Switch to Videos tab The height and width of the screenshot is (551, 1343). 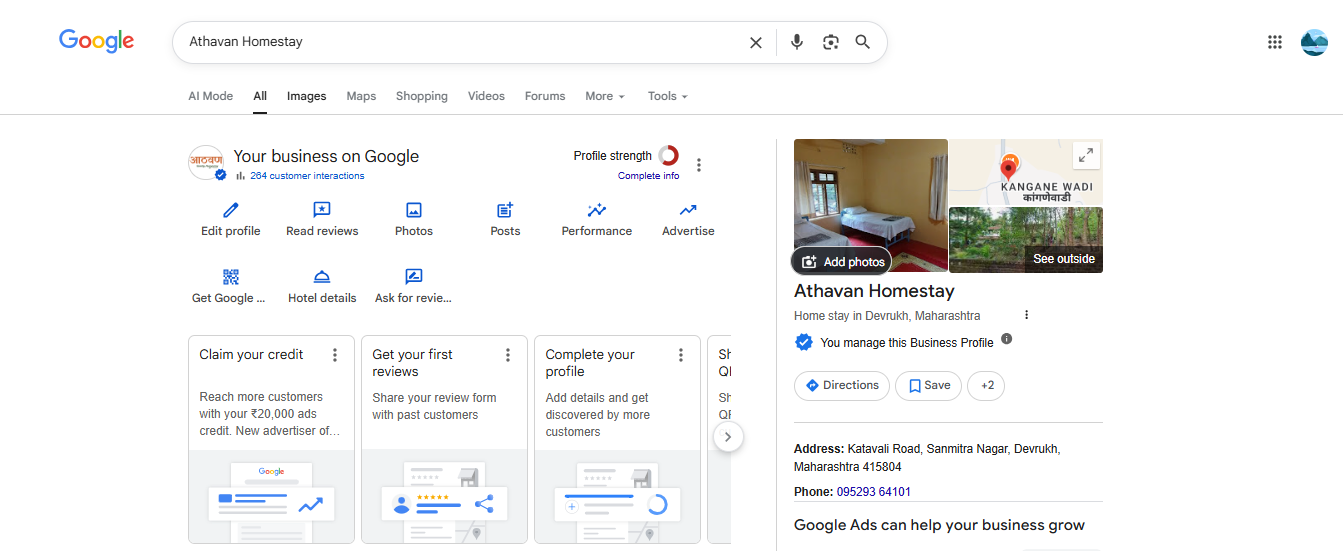point(486,96)
